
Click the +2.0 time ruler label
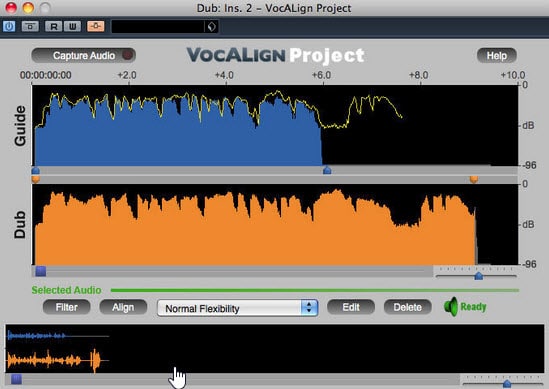[127, 75]
